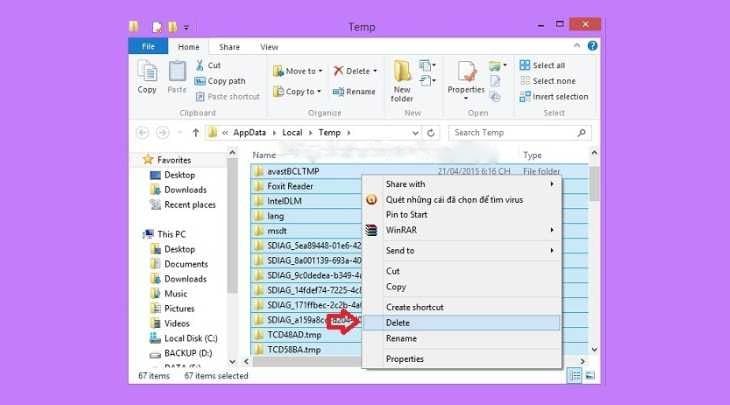This screenshot has width=730, height=405.
Task: Go back with the Back arrow
Action: tap(142, 133)
